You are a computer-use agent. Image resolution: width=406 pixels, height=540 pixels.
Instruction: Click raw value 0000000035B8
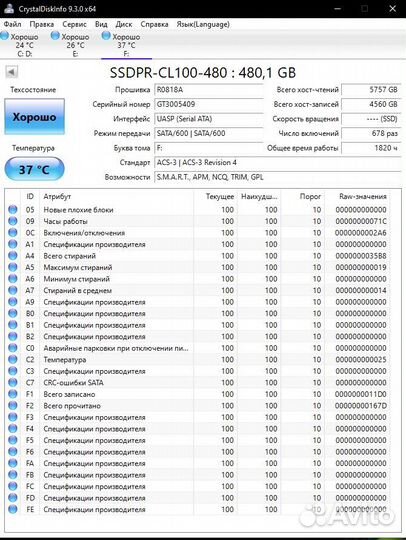pyautogui.click(x=361, y=256)
